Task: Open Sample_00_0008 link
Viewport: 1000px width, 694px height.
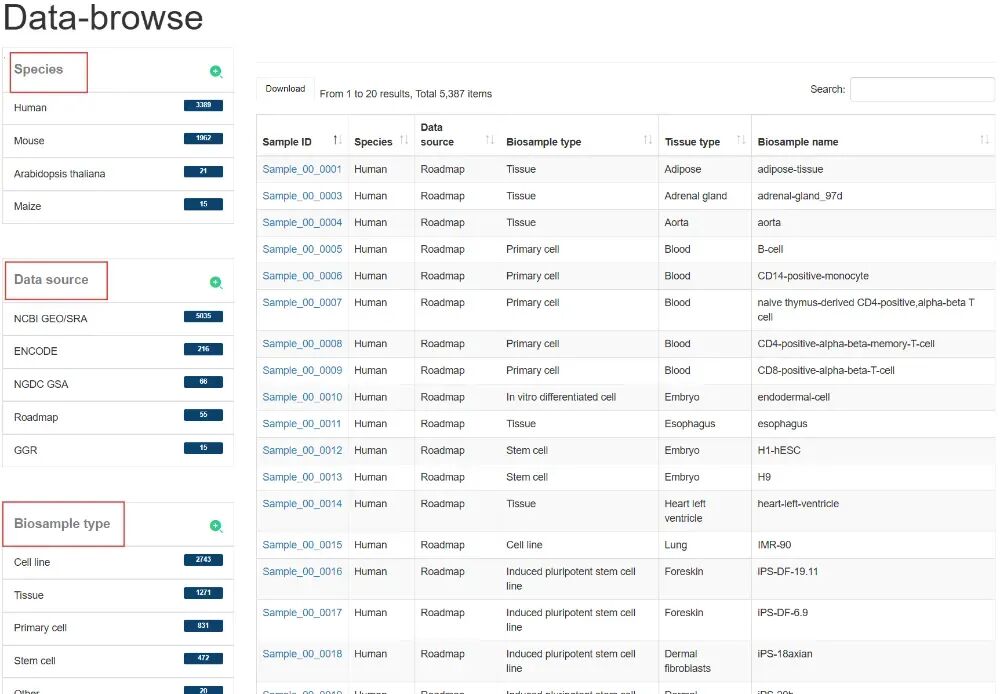Action: pyautogui.click(x=302, y=344)
